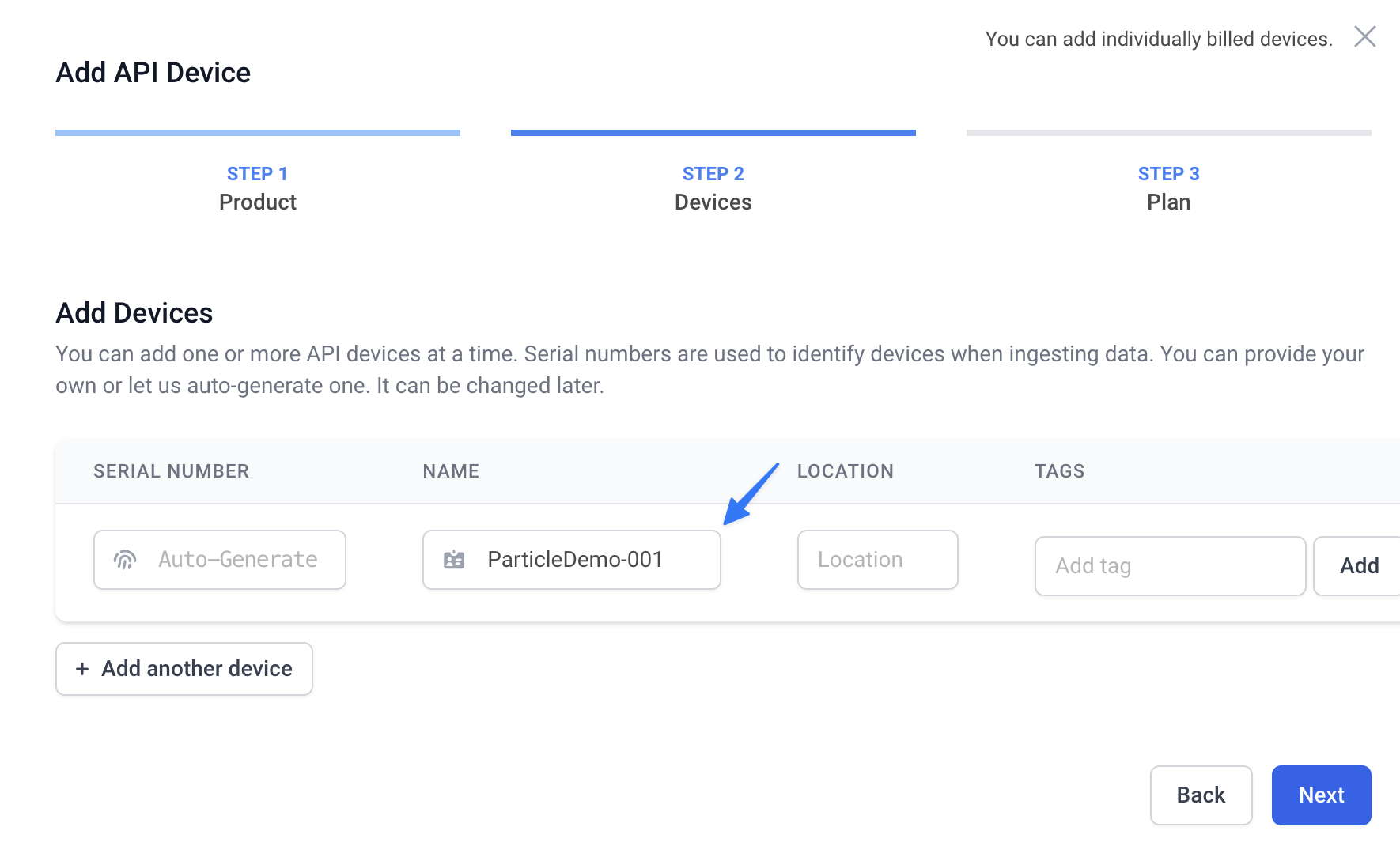Click the ID badge icon in name field
The width and height of the screenshot is (1400, 846).
[454, 560]
